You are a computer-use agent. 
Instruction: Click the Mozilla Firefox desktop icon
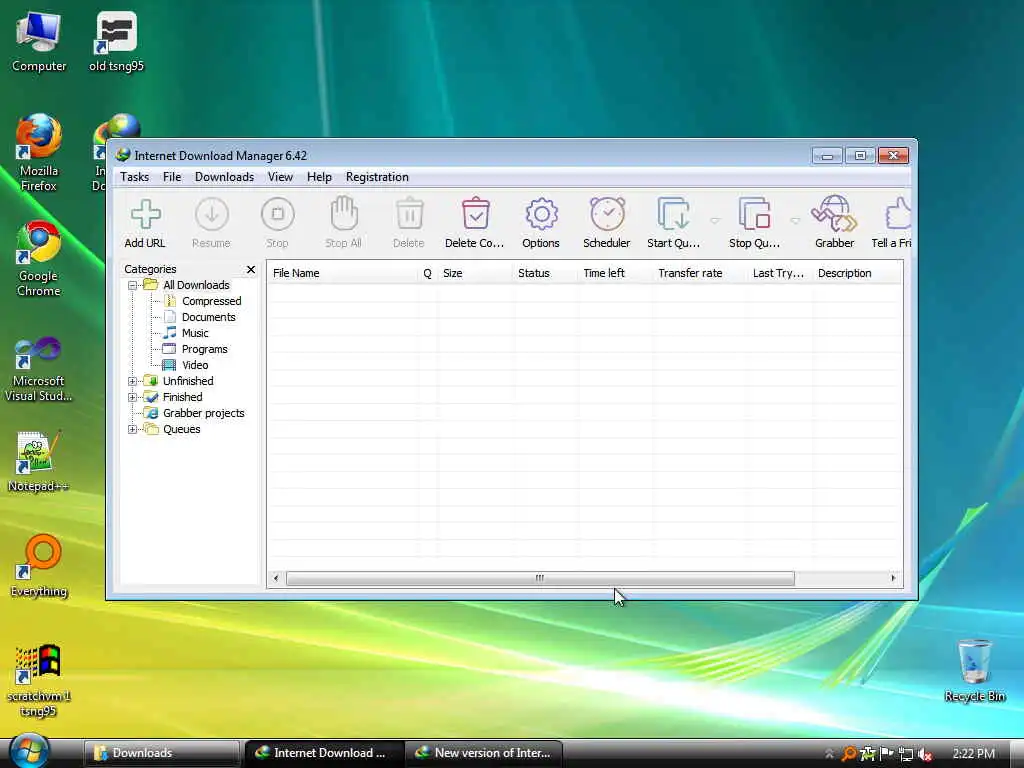pyautogui.click(x=39, y=153)
